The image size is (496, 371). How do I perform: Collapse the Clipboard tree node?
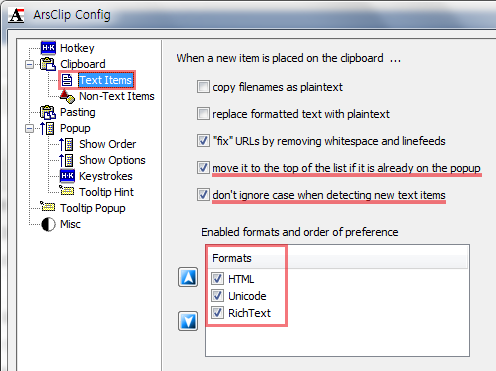29,64
